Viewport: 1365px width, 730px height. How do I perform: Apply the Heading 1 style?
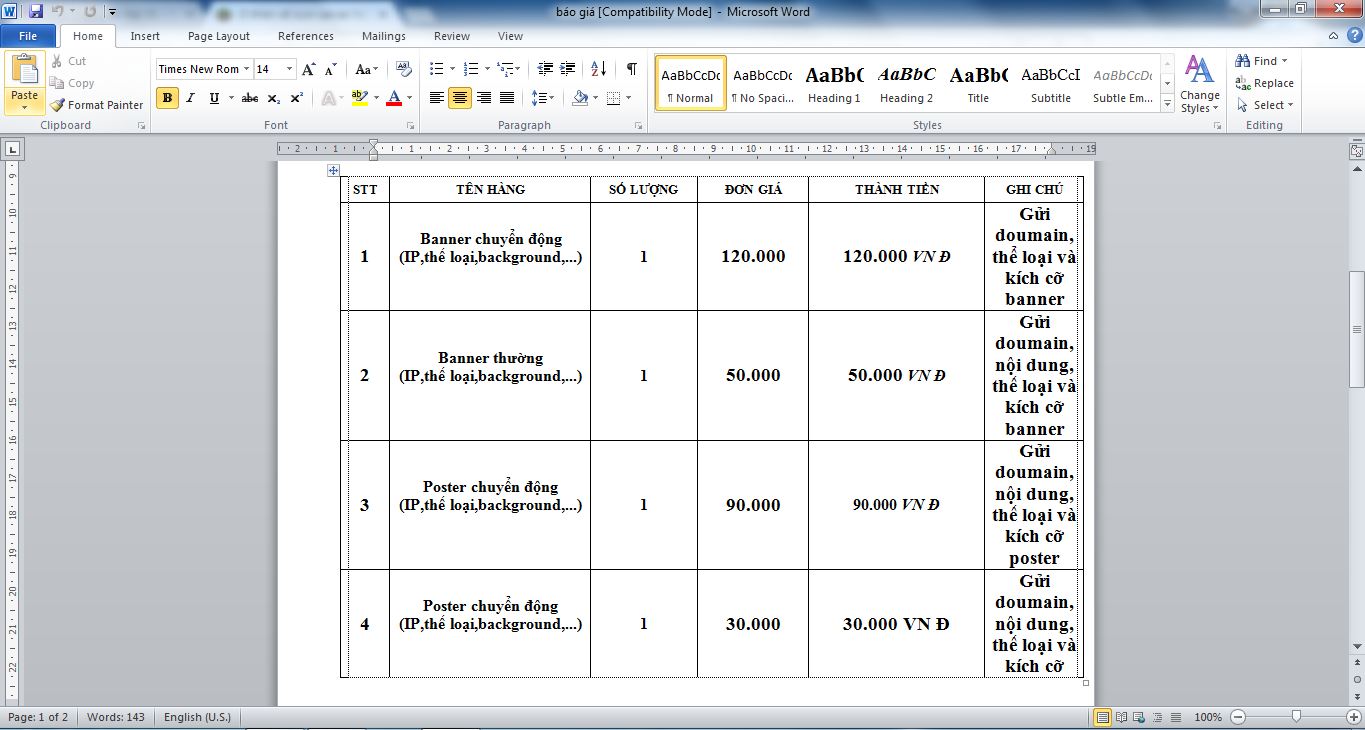834,82
